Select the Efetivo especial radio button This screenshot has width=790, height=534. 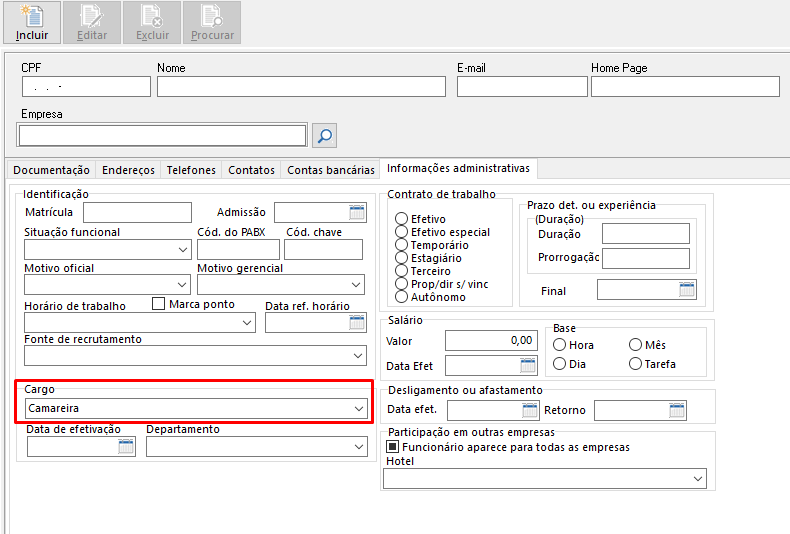pyautogui.click(x=402, y=232)
